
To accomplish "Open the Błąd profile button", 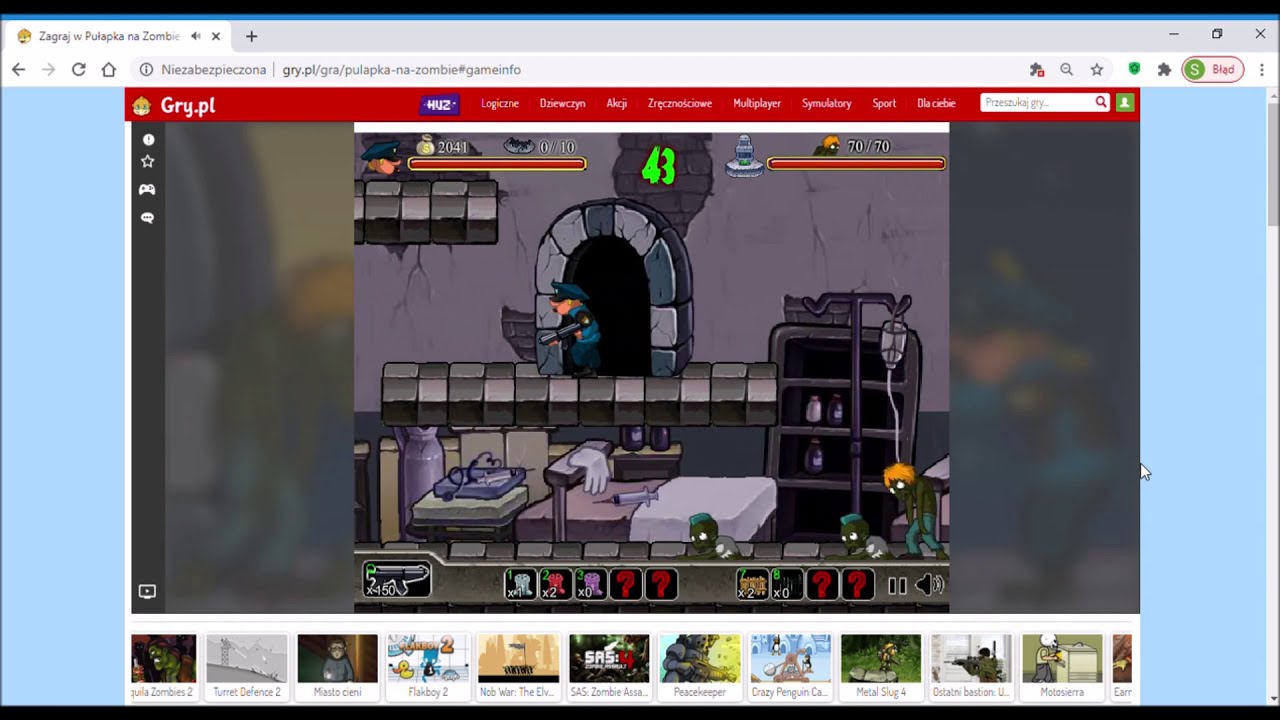I will tap(1212, 69).
